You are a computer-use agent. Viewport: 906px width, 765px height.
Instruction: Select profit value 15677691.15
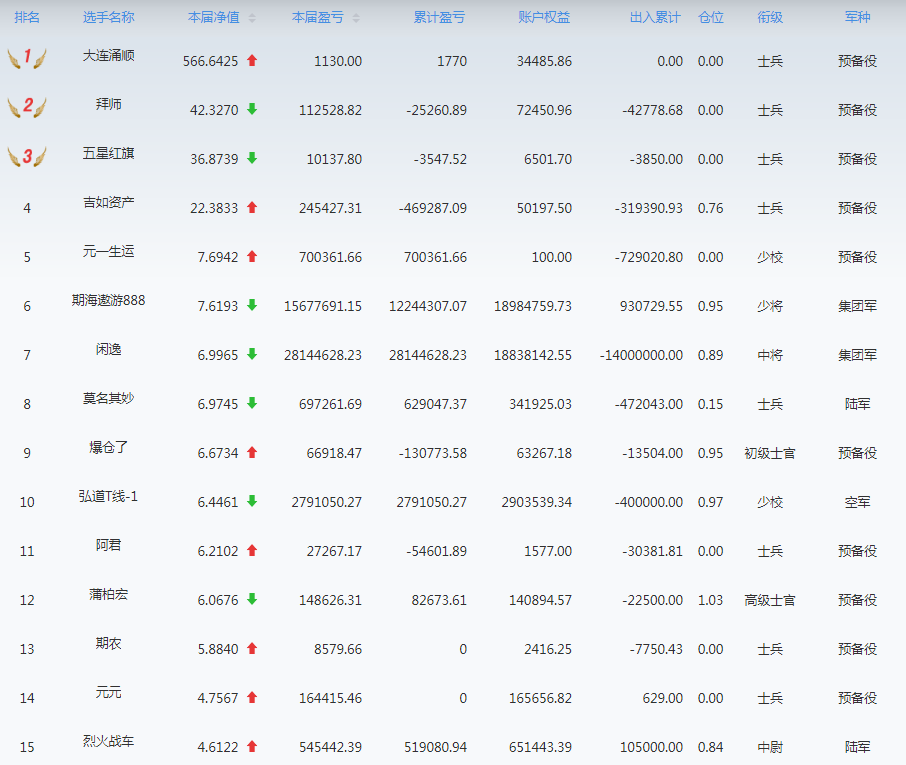pos(323,306)
